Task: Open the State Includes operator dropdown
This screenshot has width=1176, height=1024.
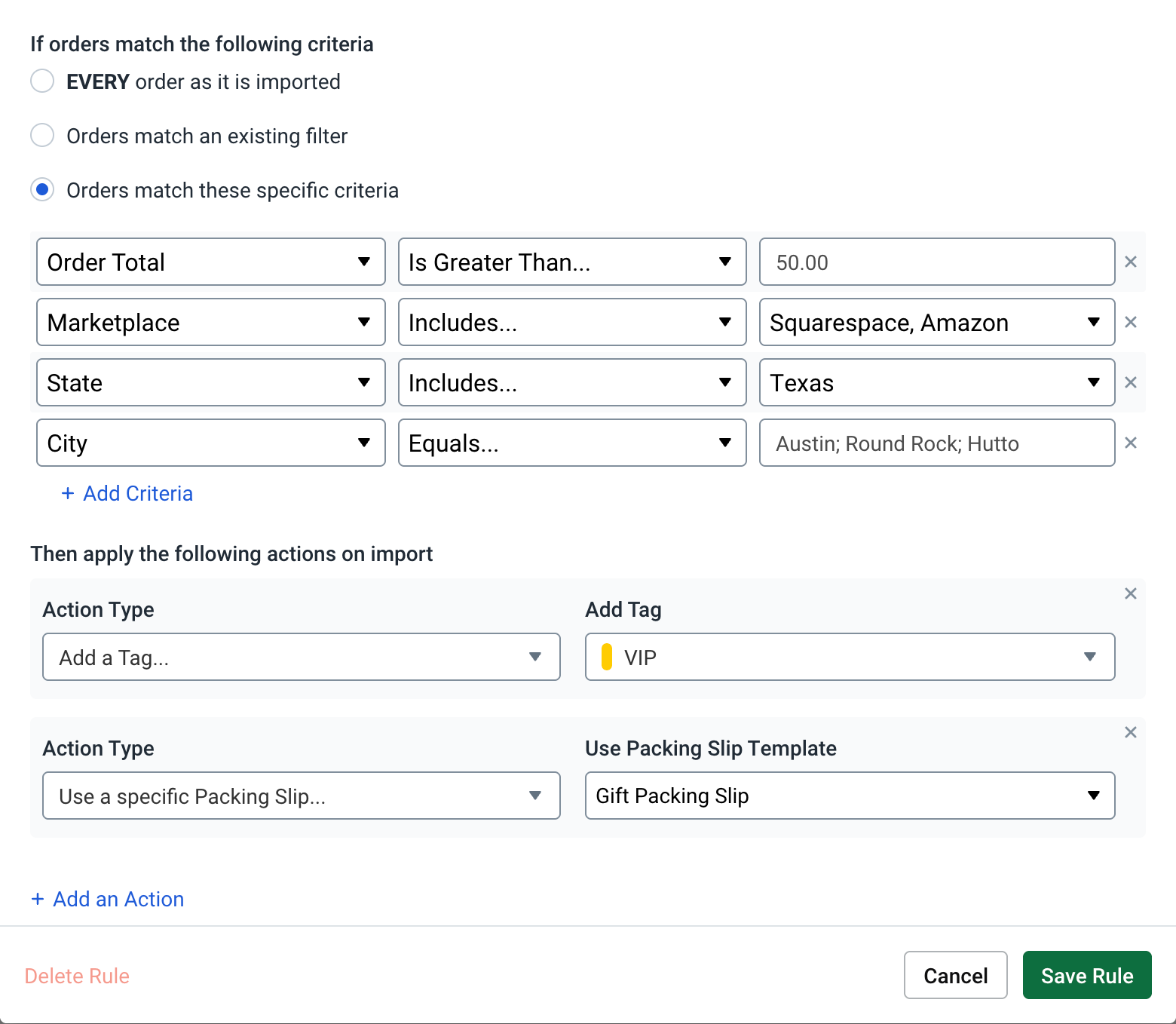Action: click(x=572, y=382)
